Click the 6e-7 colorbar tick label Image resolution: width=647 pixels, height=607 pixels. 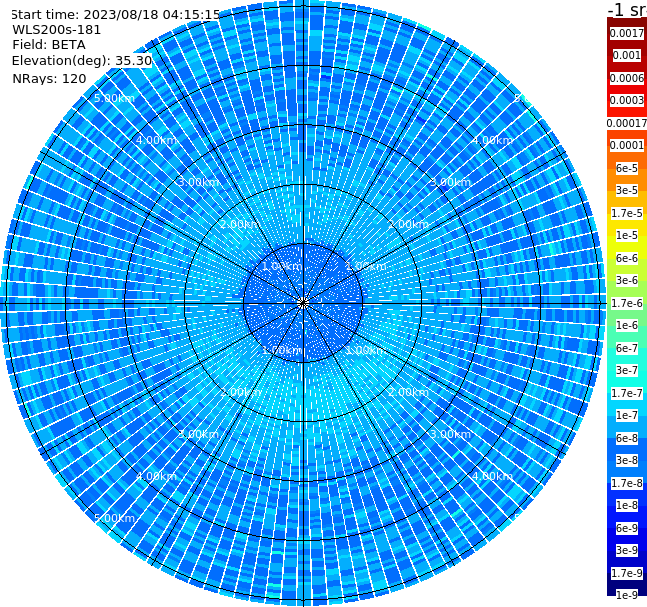627,348
